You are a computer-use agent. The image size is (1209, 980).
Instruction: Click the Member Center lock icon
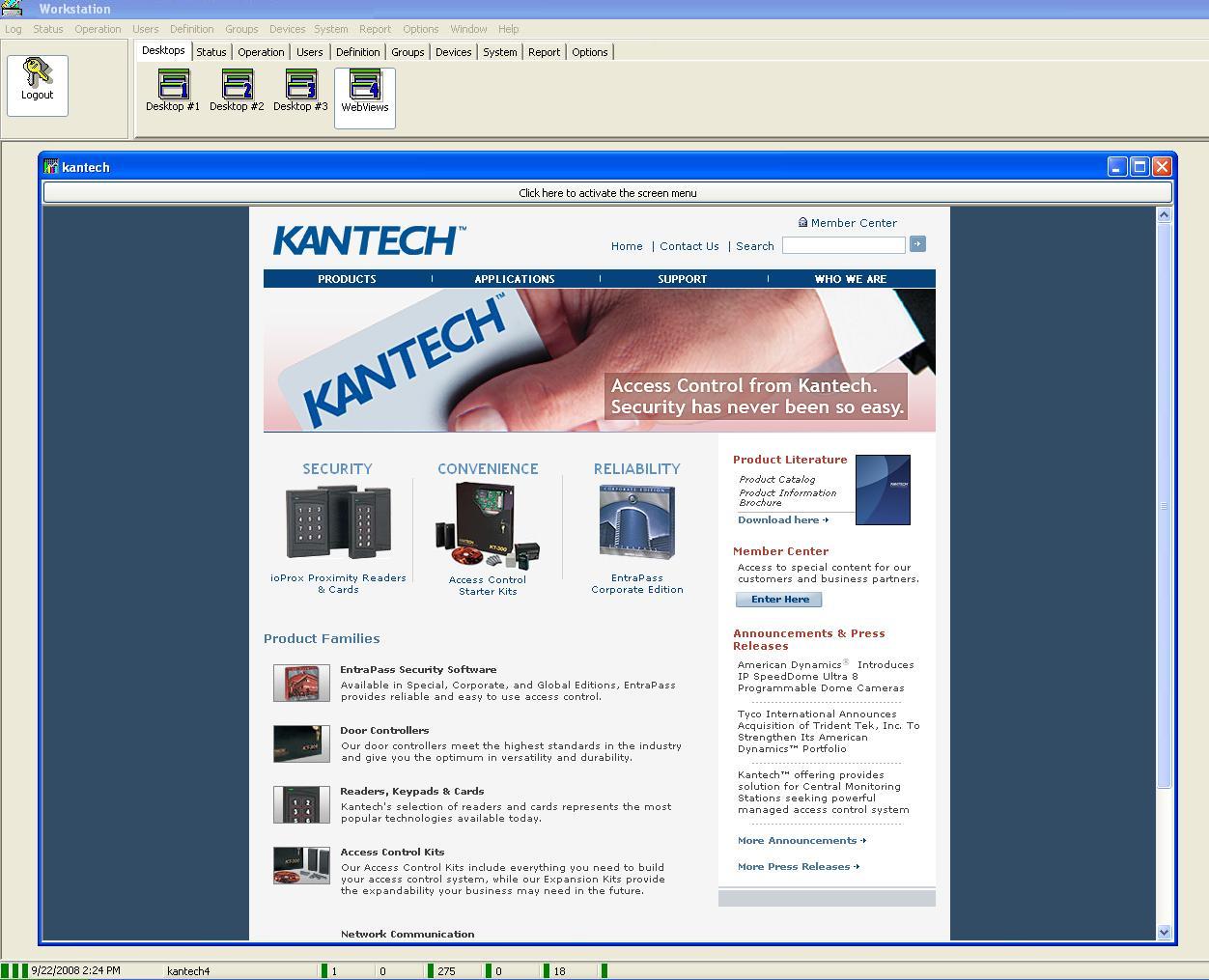(802, 222)
